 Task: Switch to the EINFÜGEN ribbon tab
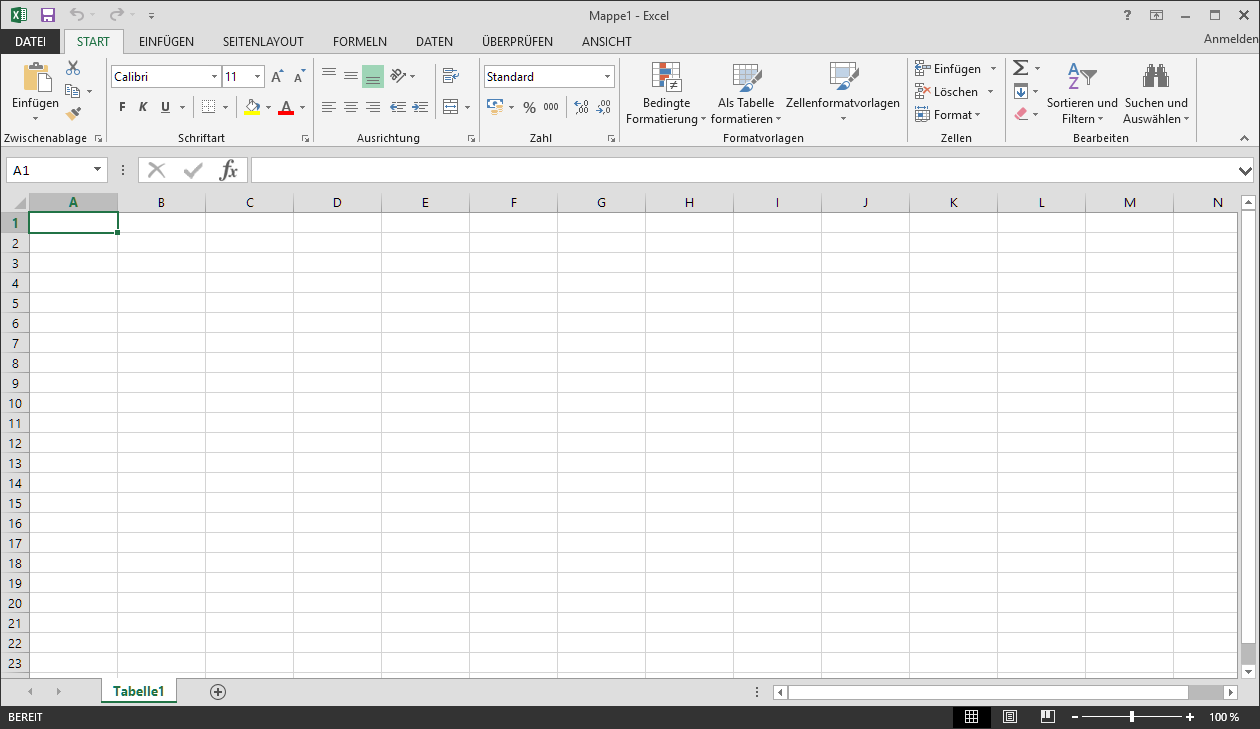(166, 42)
